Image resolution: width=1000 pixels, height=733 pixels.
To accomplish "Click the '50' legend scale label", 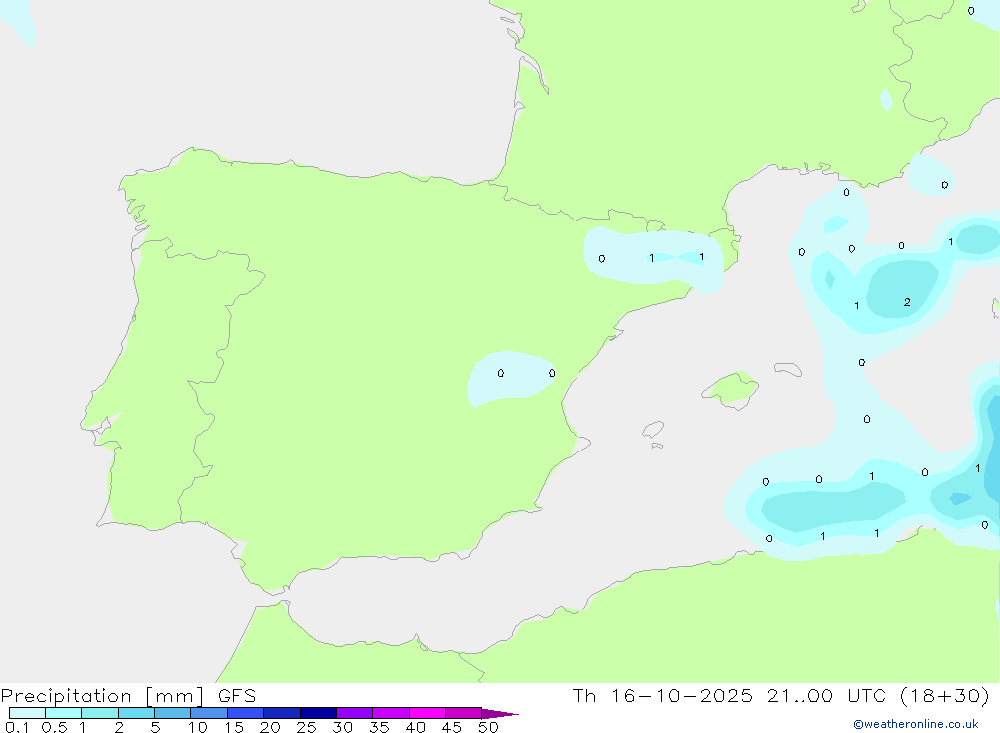I will click(488, 727).
